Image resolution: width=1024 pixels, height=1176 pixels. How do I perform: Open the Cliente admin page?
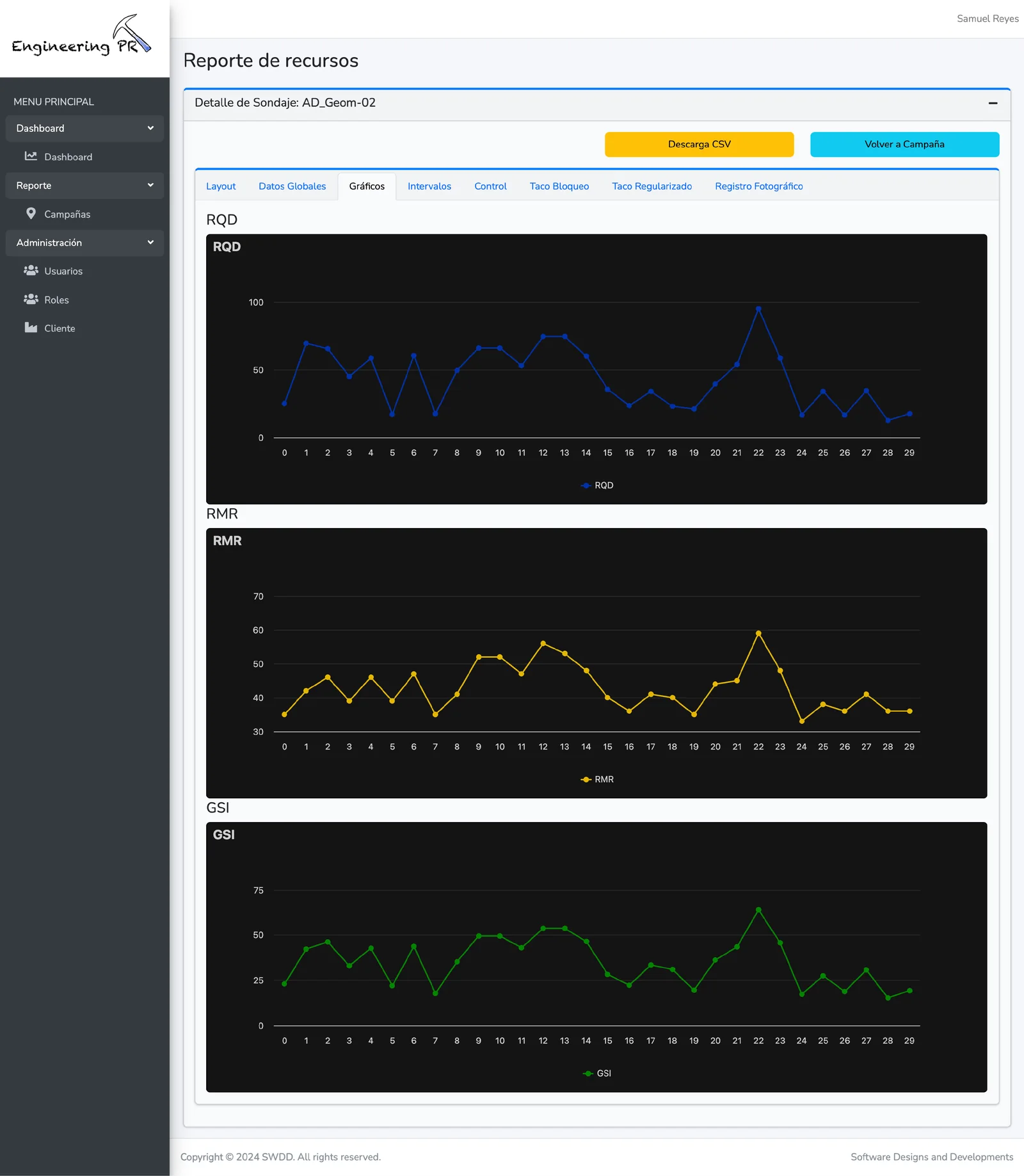click(x=60, y=328)
